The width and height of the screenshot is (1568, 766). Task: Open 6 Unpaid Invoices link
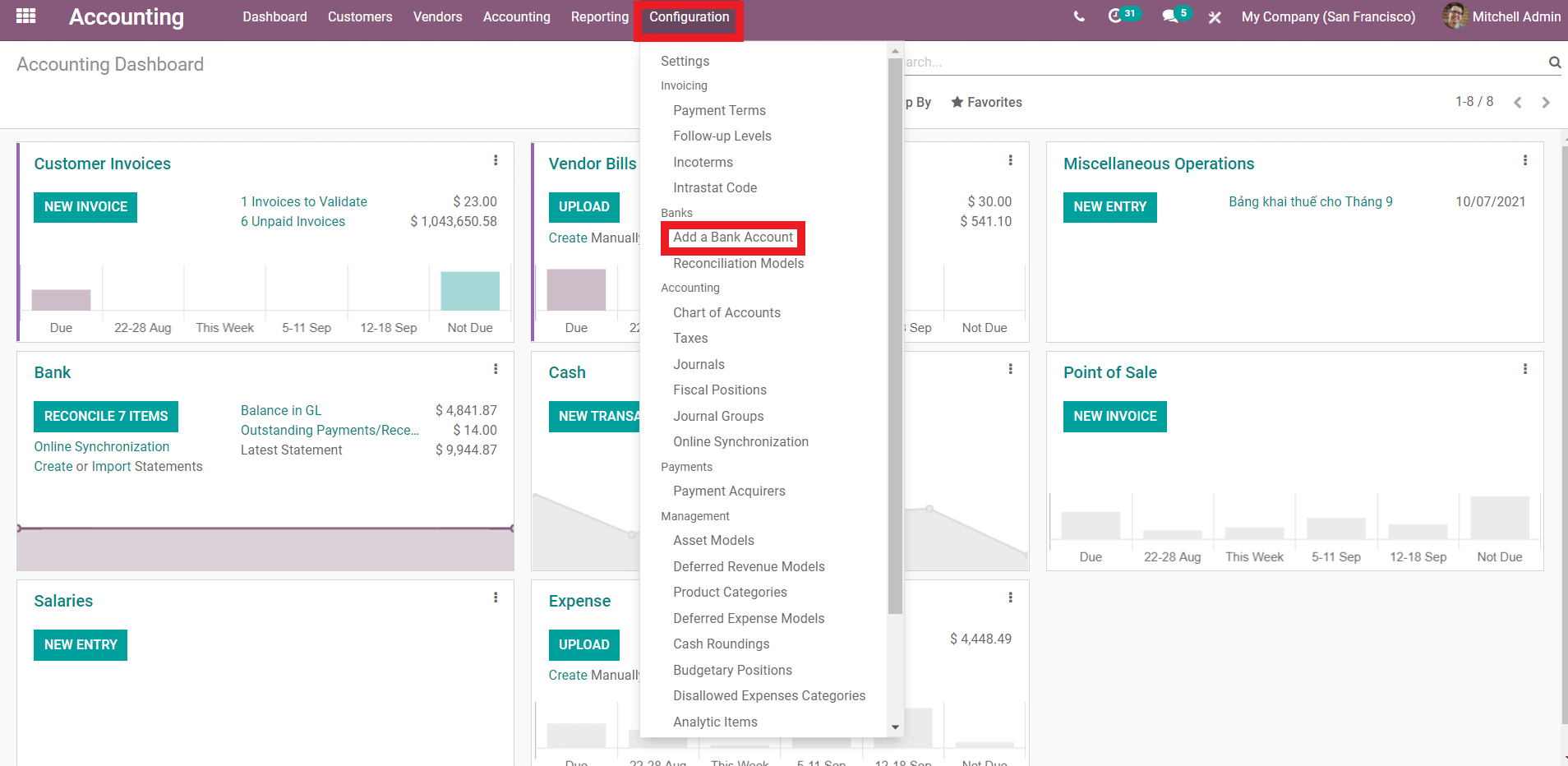pos(293,221)
